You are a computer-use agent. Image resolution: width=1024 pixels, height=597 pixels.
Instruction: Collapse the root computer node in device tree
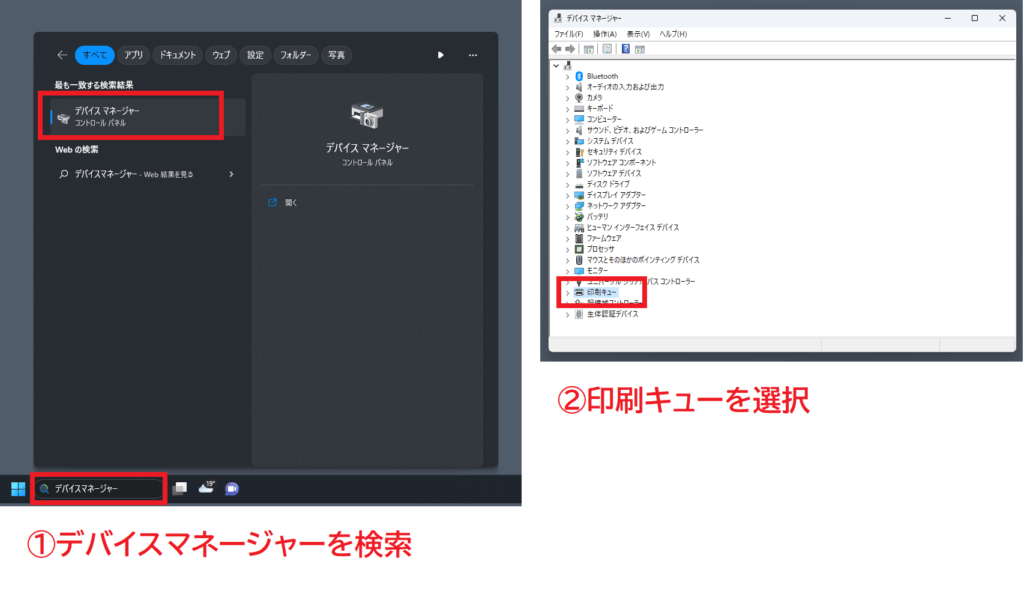pos(556,65)
